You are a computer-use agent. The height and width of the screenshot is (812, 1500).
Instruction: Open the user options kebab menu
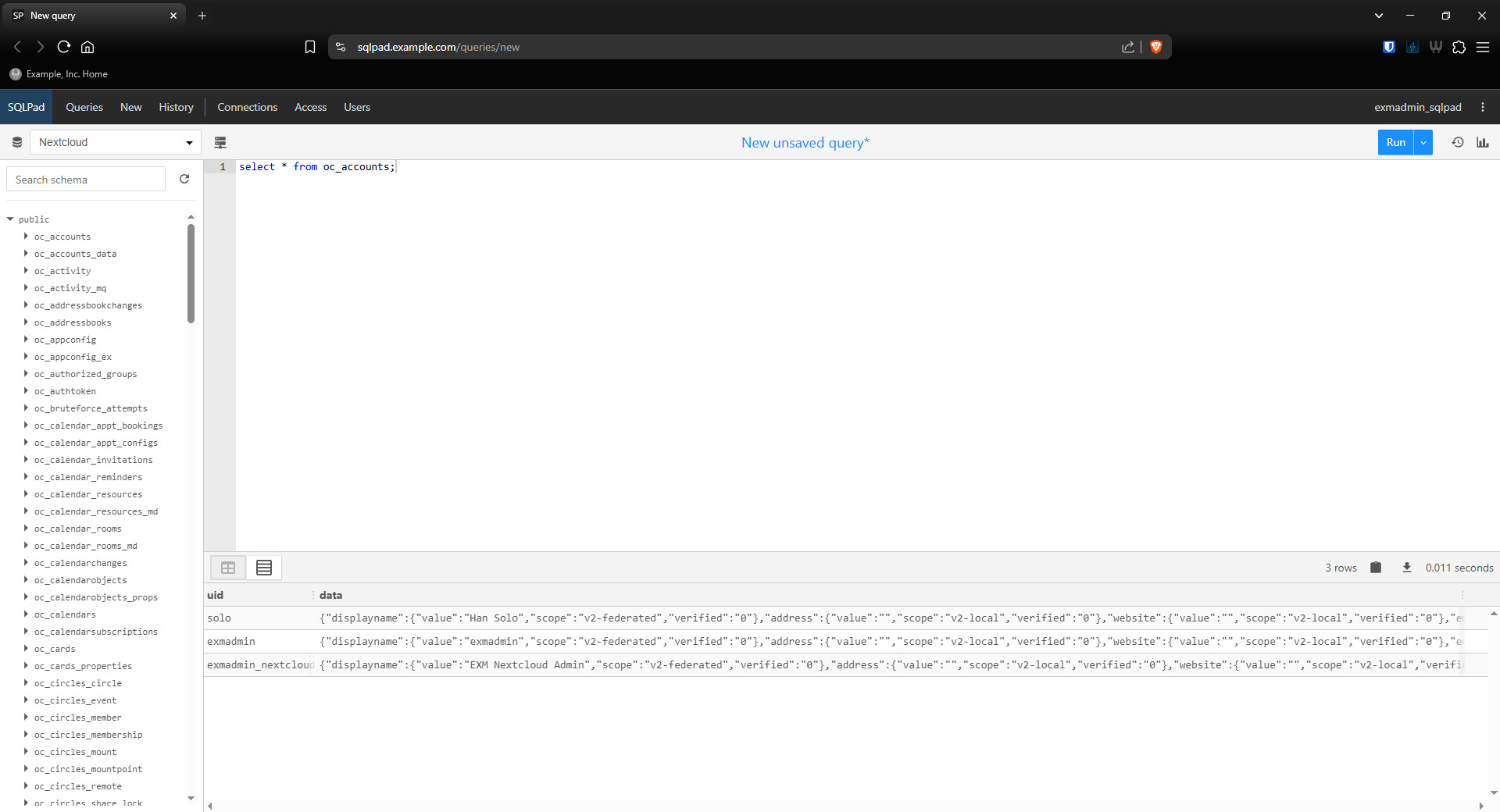click(1482, 107)
